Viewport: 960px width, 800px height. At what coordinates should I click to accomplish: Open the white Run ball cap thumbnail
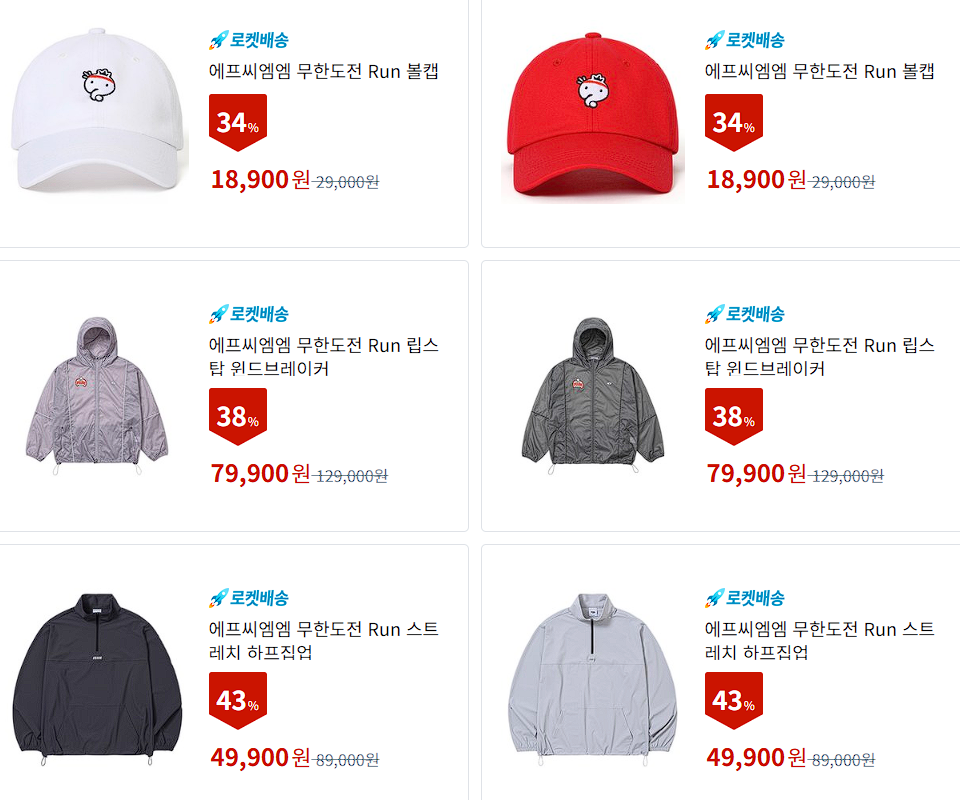(97, 110)
